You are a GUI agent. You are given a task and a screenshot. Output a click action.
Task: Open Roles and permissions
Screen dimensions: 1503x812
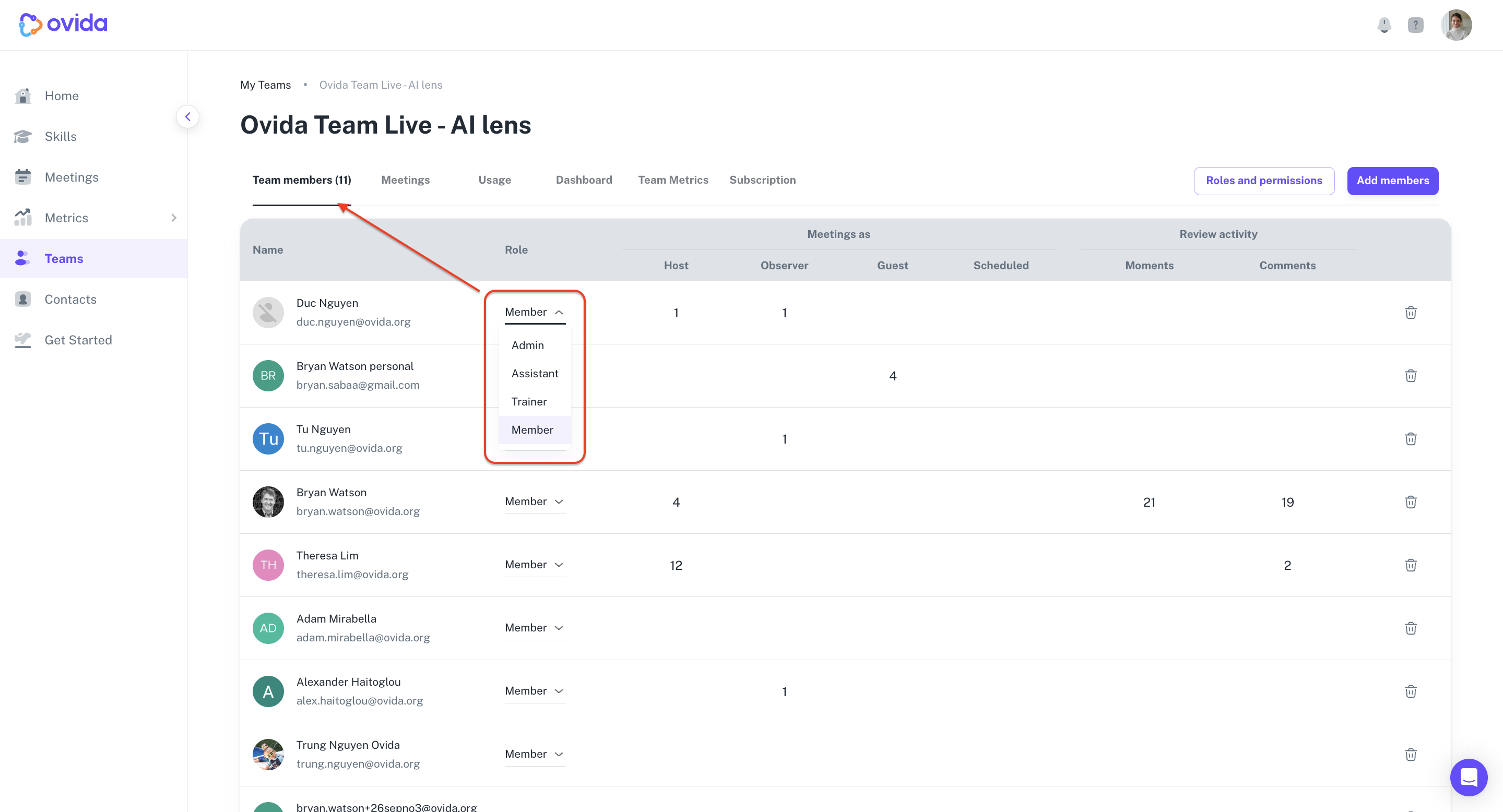[x=1264, y=181]
